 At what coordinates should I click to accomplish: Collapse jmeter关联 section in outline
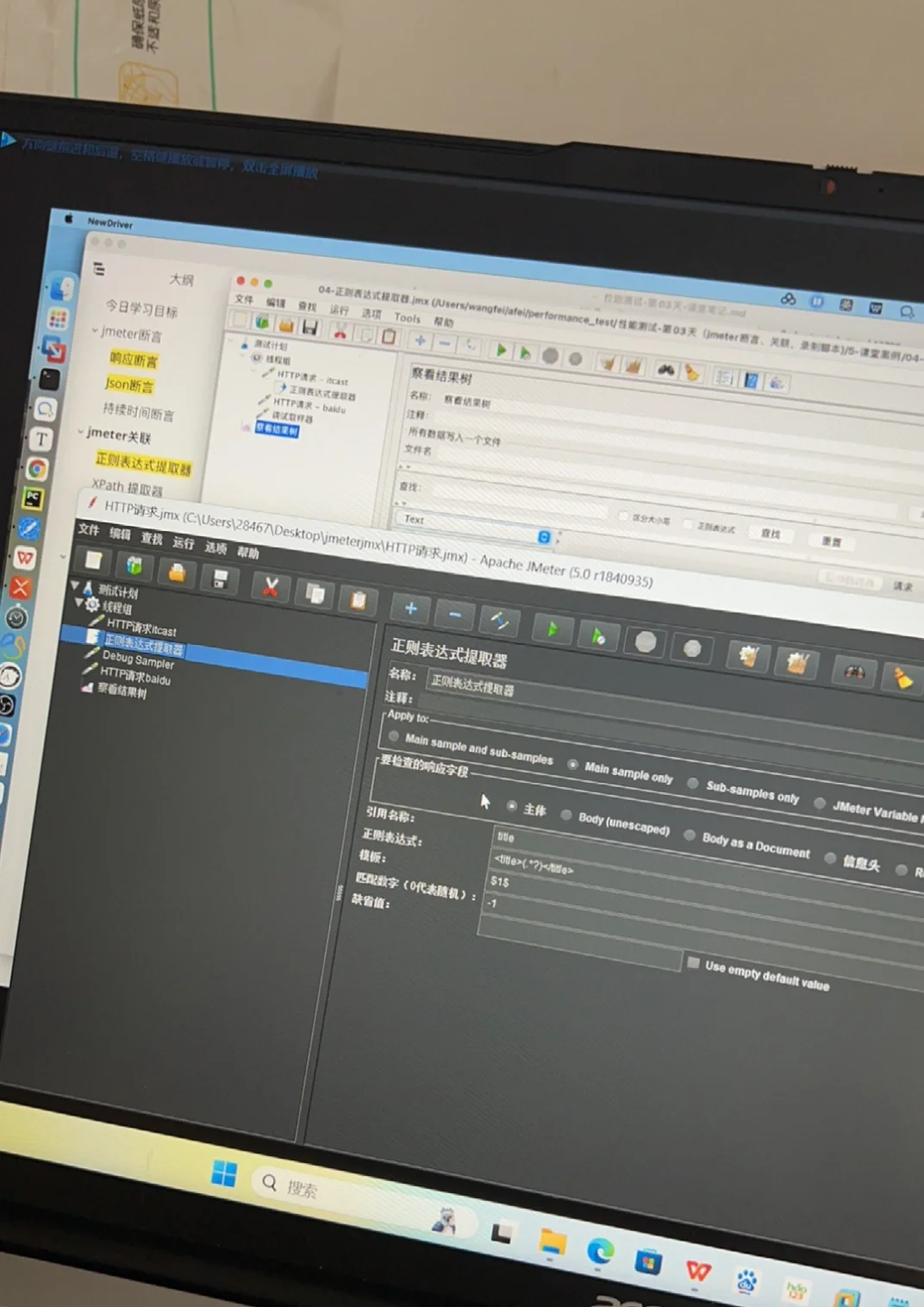(x=80, y=432)
